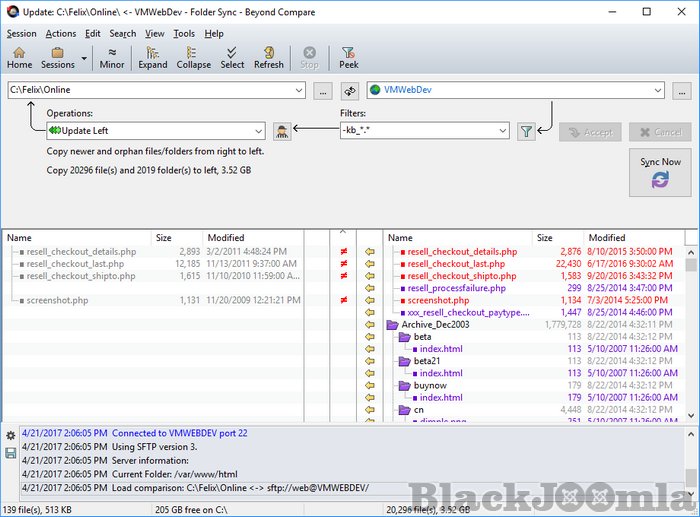Toggle the Peek filter button
This screenshot has height=517, width=700.
(348, 57)
